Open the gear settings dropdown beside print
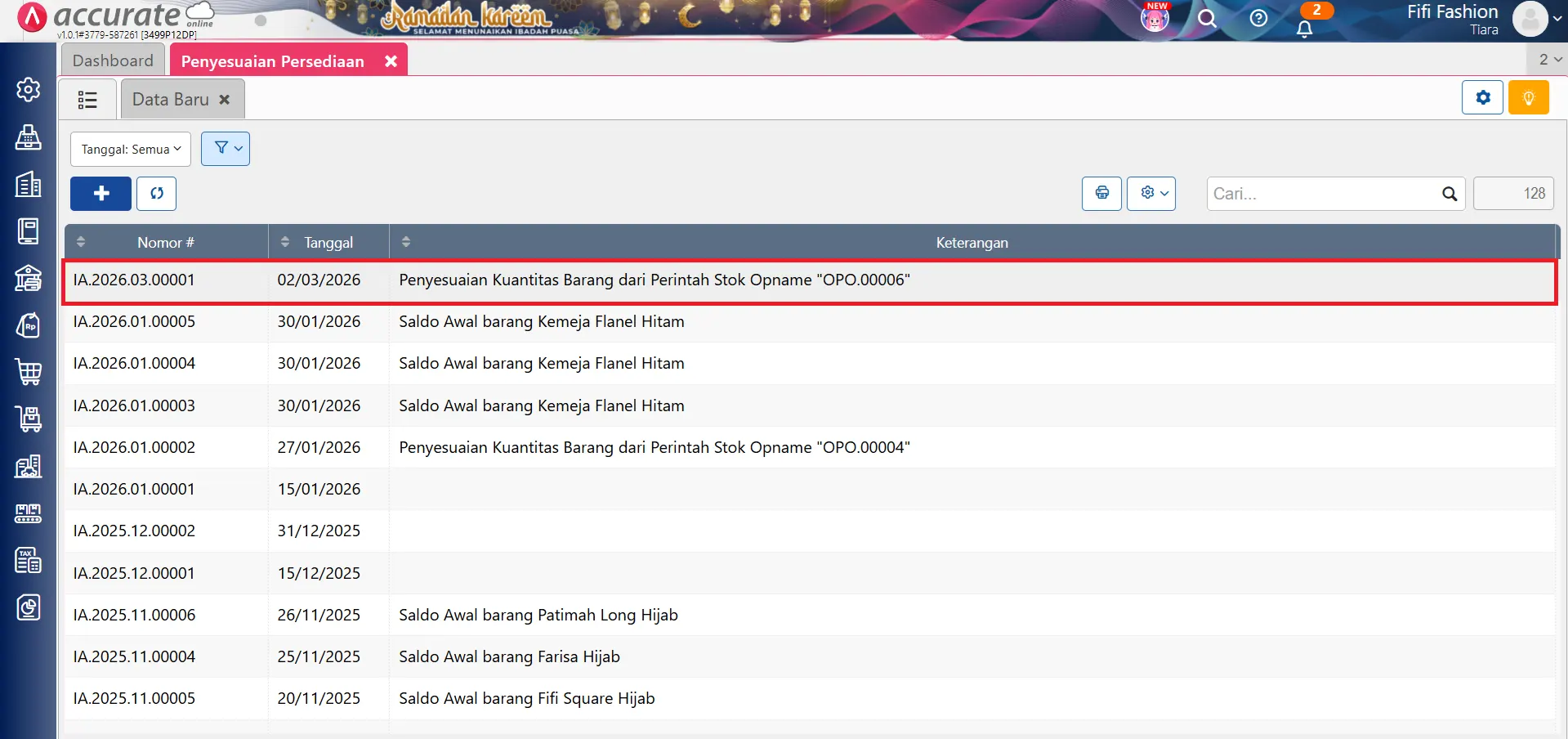Image resolution: width=1568 pixels, height=739 pixels. click(x=1150, y=193)
